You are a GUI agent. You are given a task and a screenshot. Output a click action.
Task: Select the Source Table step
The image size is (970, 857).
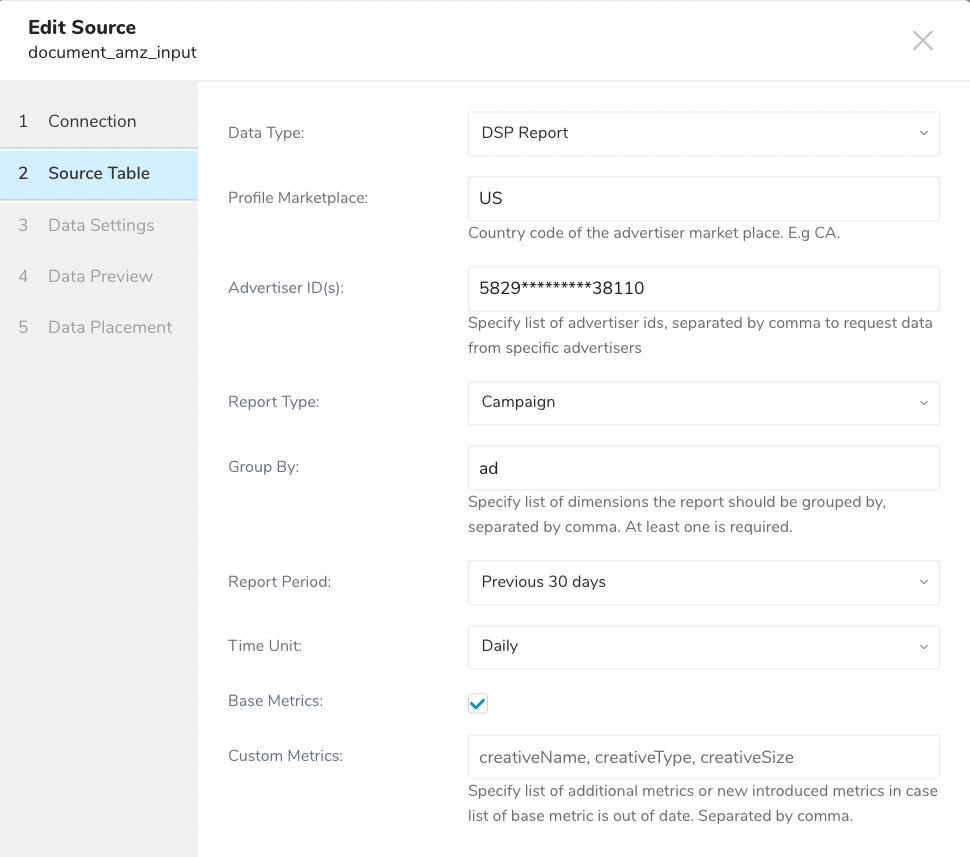point(98,173)
